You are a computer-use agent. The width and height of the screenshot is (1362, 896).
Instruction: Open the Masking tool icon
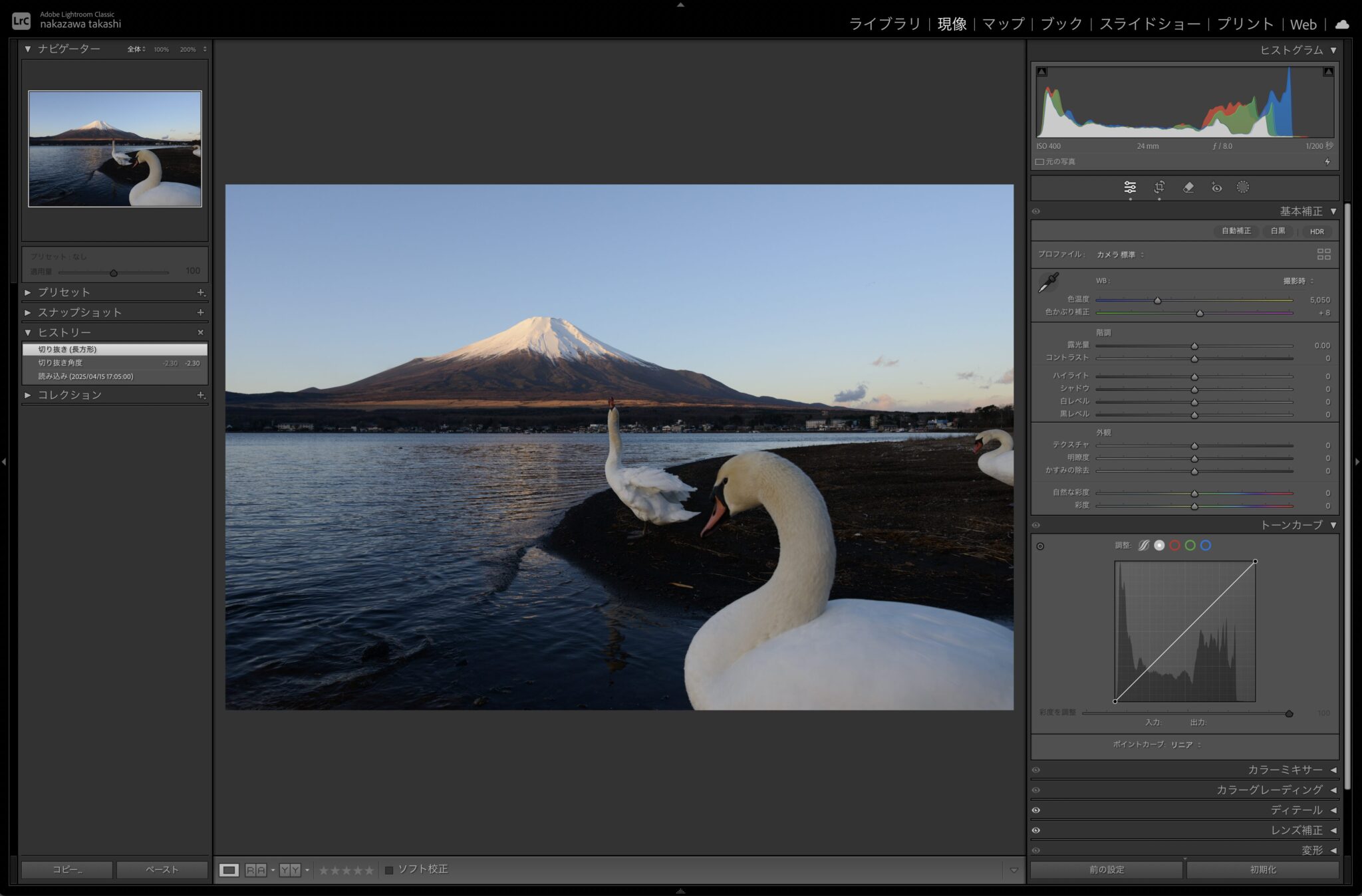[1242, 187]
